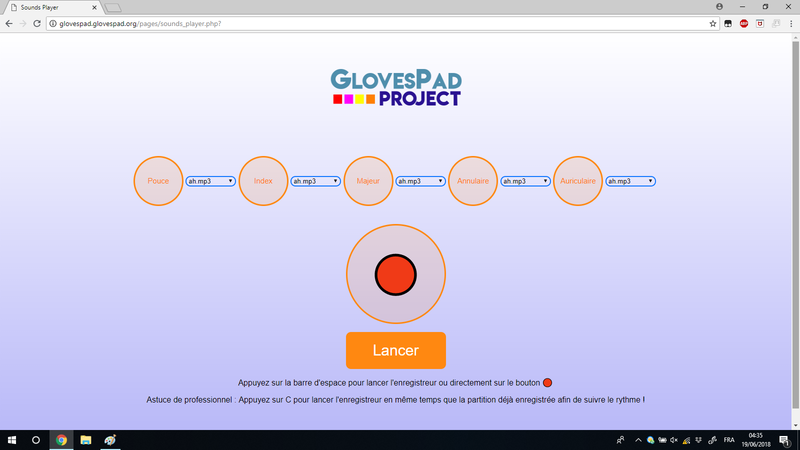Open the Chrome profile icon
Viewport: 800px width, 450px height.
point(719,6)
